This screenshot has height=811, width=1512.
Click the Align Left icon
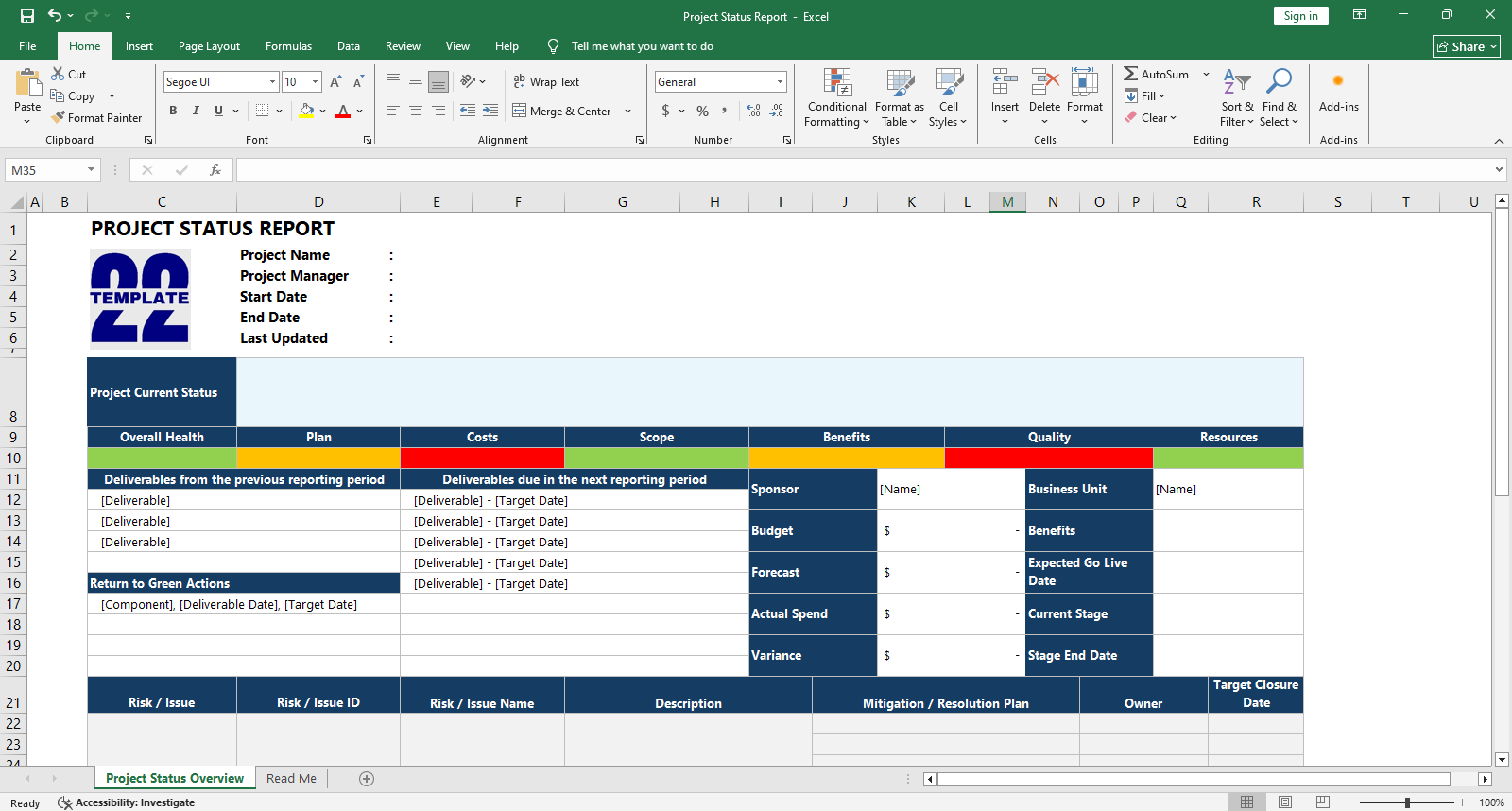393,111
